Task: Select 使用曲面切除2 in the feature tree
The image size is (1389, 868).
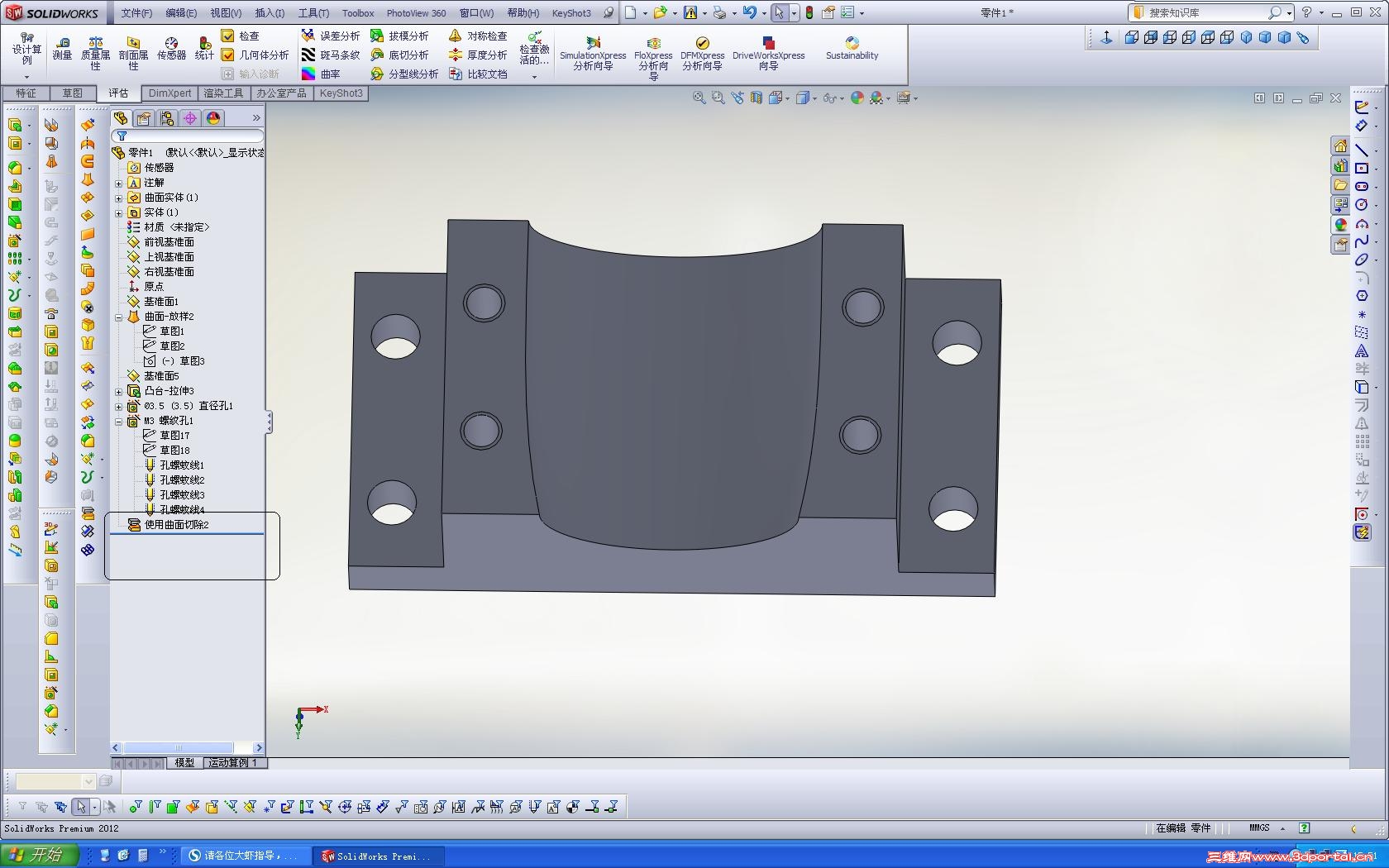Action: [x=168, y=525]
